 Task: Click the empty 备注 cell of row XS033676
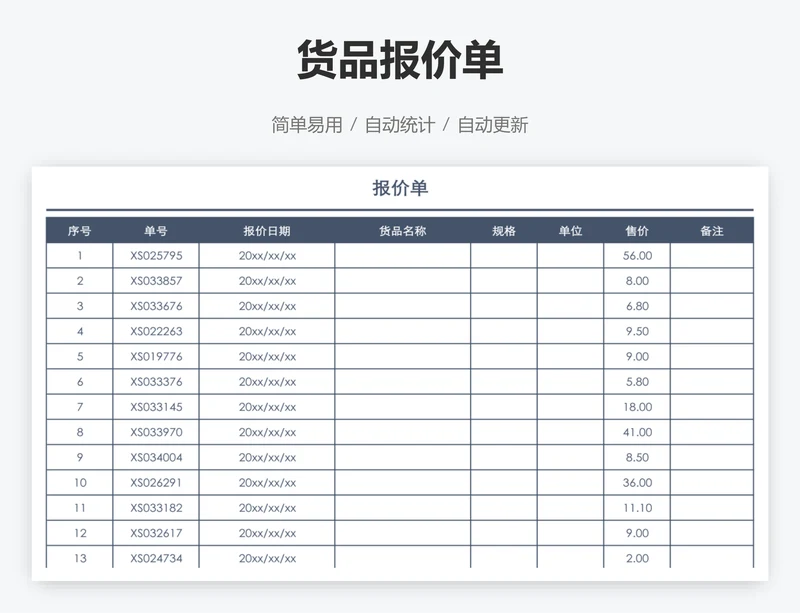(712, 306)
